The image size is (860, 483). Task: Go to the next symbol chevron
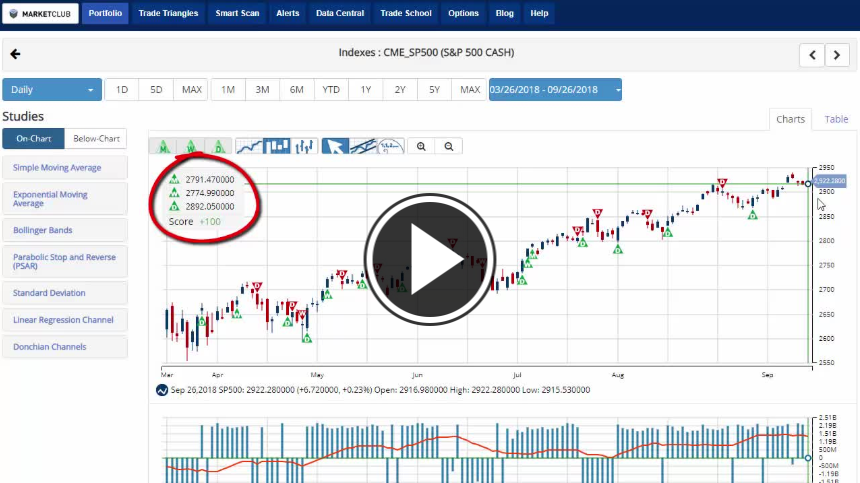pos(837,55)
